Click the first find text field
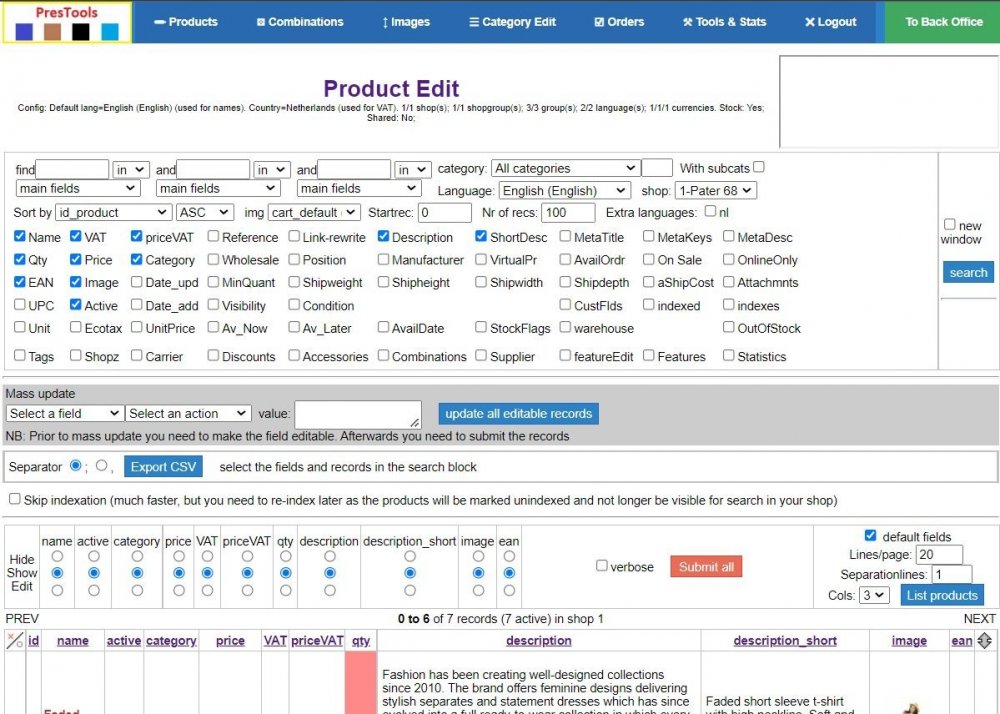Image resolution: width=1000 pixels, height=714 pixels. 72,170
